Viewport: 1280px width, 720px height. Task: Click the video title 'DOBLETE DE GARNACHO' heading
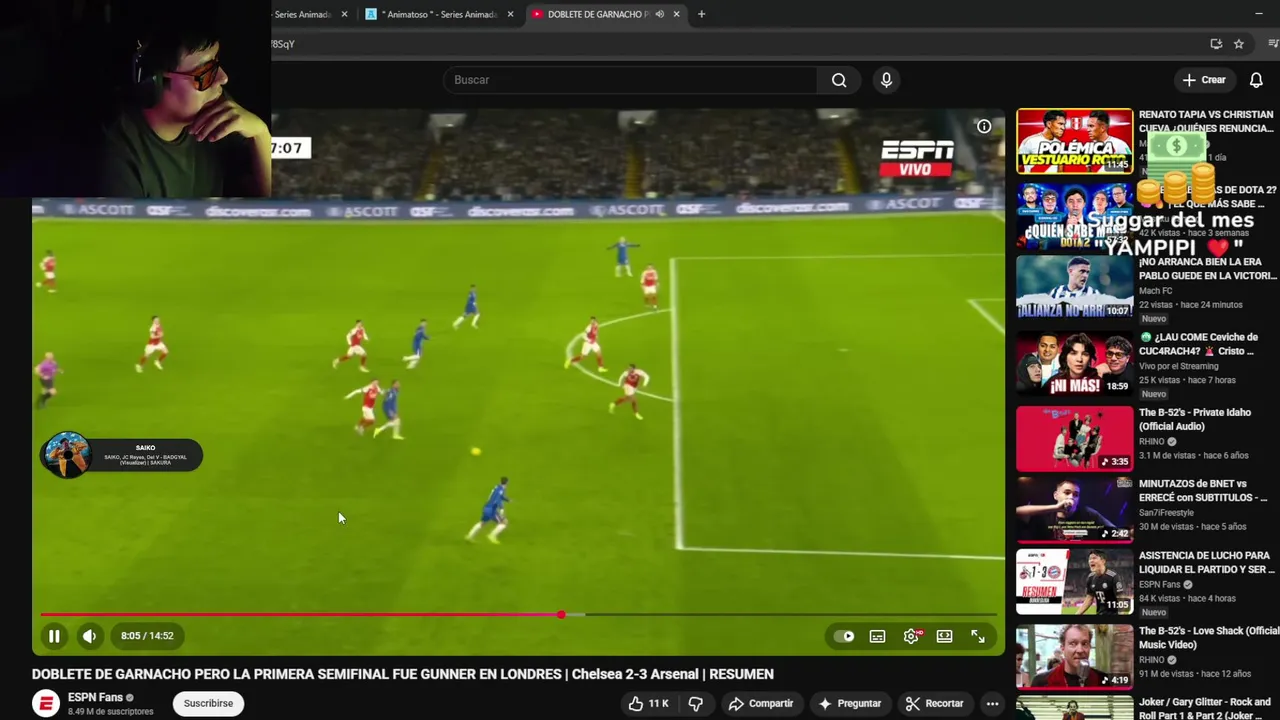(x=402, y=674)
